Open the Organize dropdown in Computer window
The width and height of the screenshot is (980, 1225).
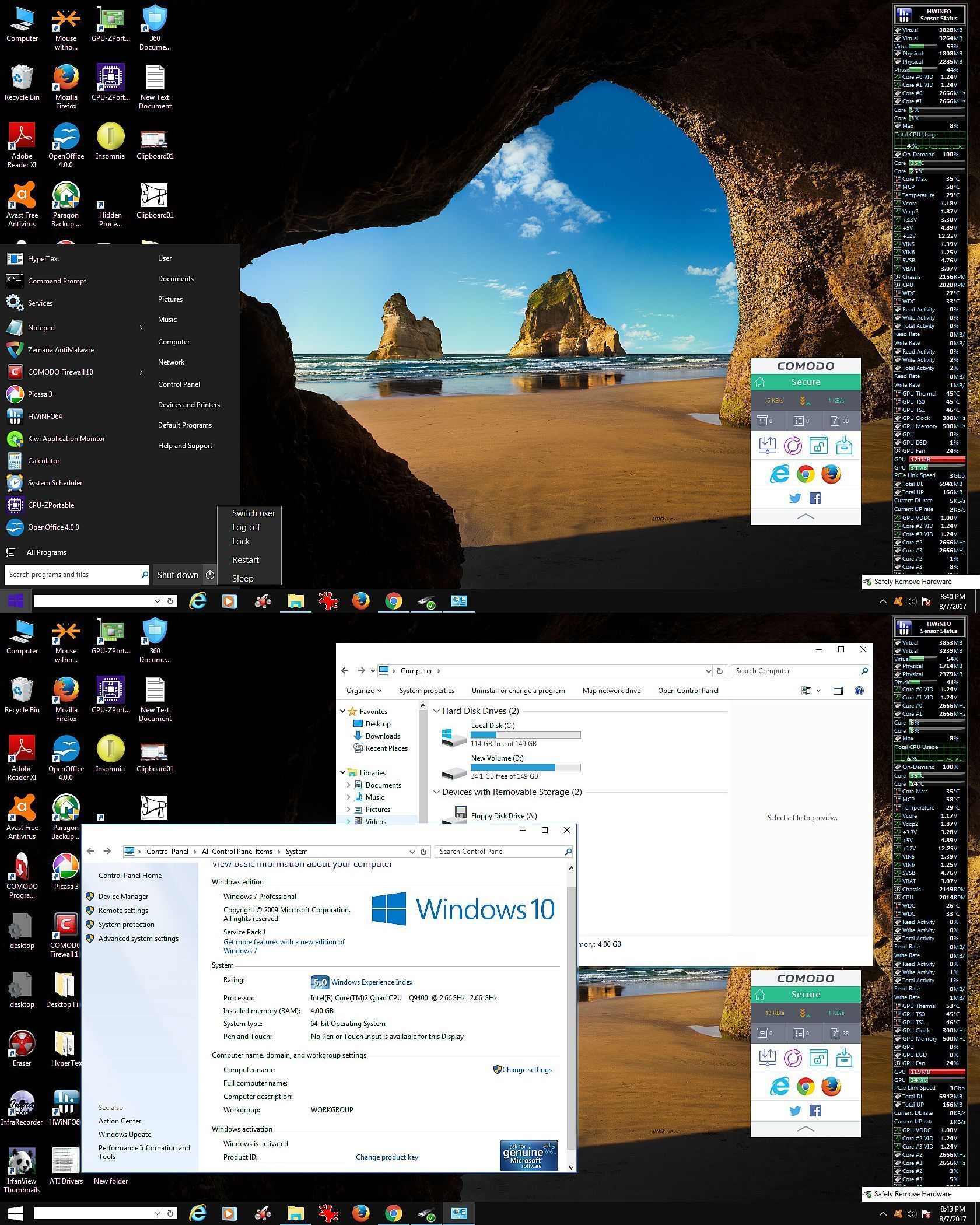pyautogui.click(x=364, y=691)
